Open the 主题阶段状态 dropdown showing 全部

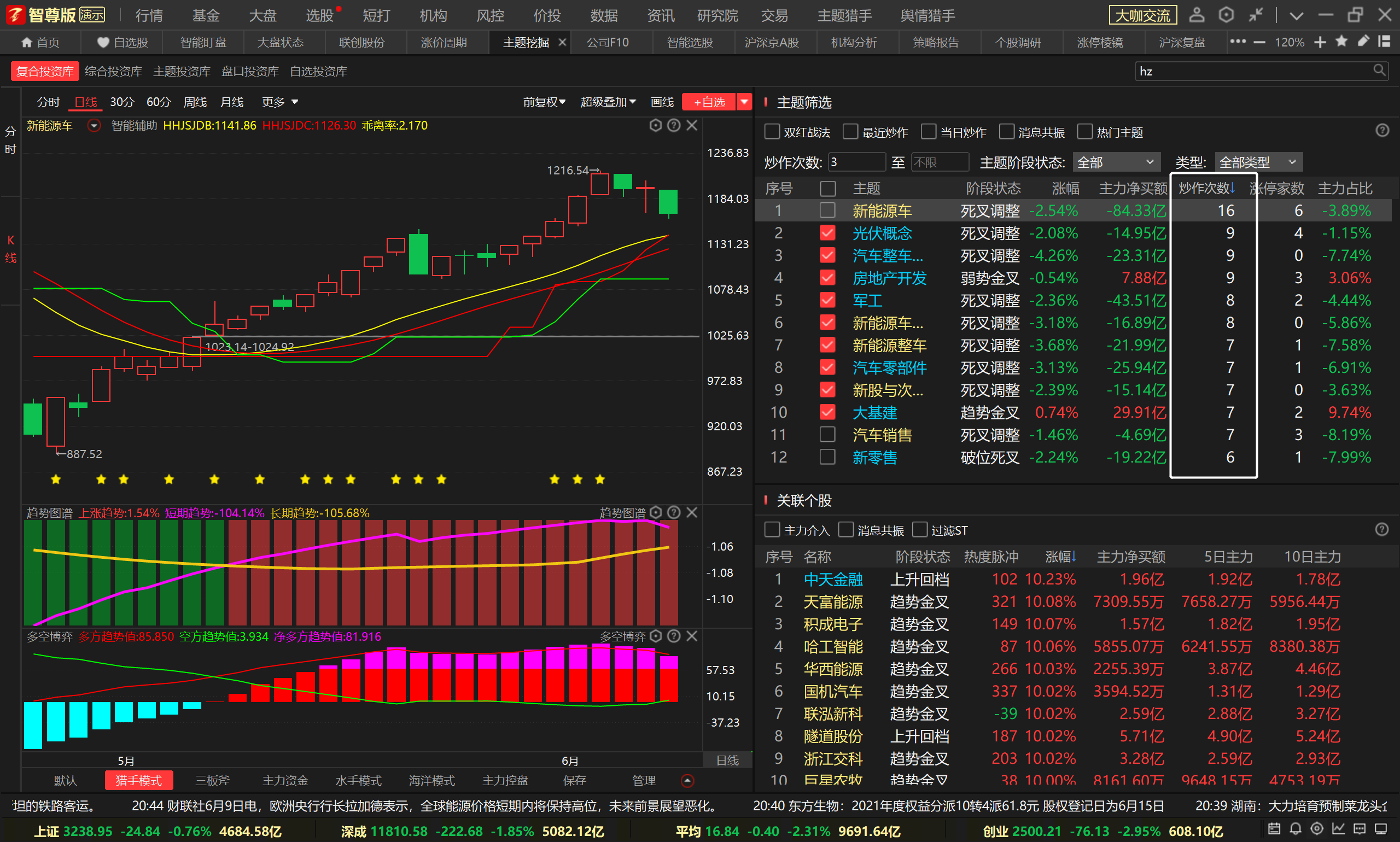click(x=1116, y=162)
